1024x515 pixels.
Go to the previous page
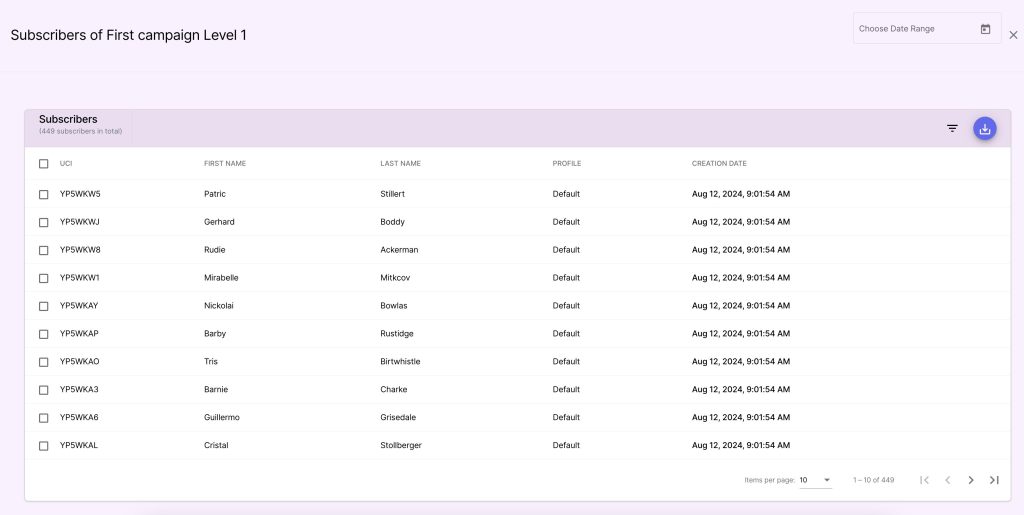[x=948, y=480]
